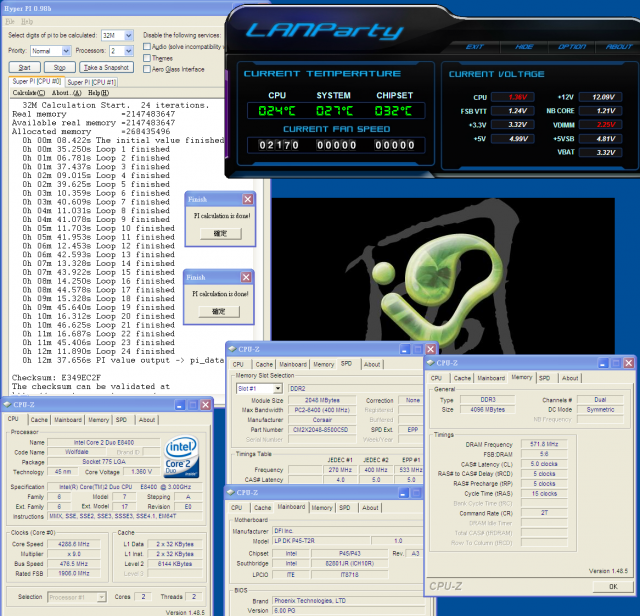
Task: Open Mainboard tab in CPU-Z processor window
Action: [68, 420]
